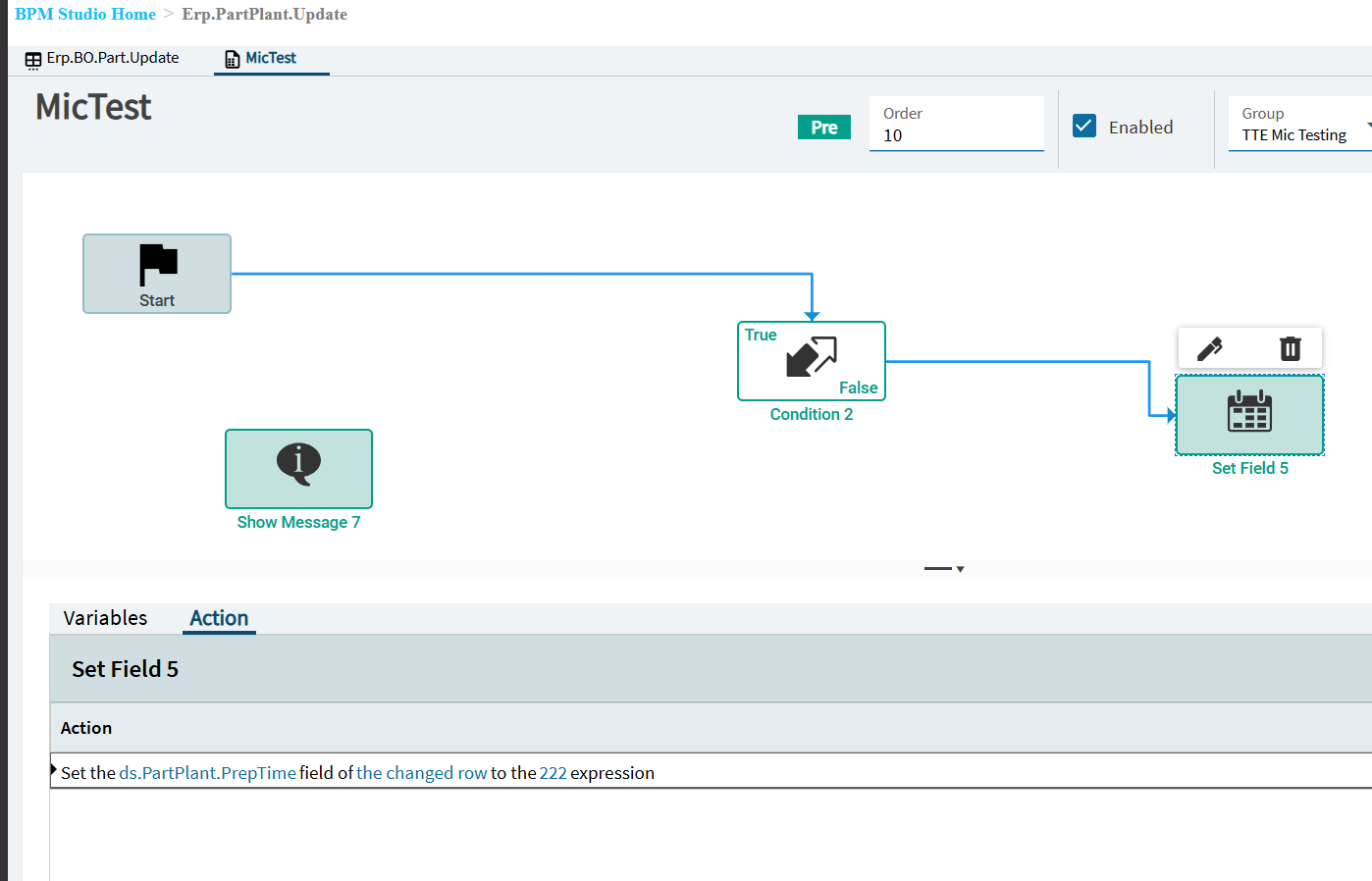The image size is (1372, 881).
Task: Delete node with the trash icon
Action: click(x=1291, y=348)
